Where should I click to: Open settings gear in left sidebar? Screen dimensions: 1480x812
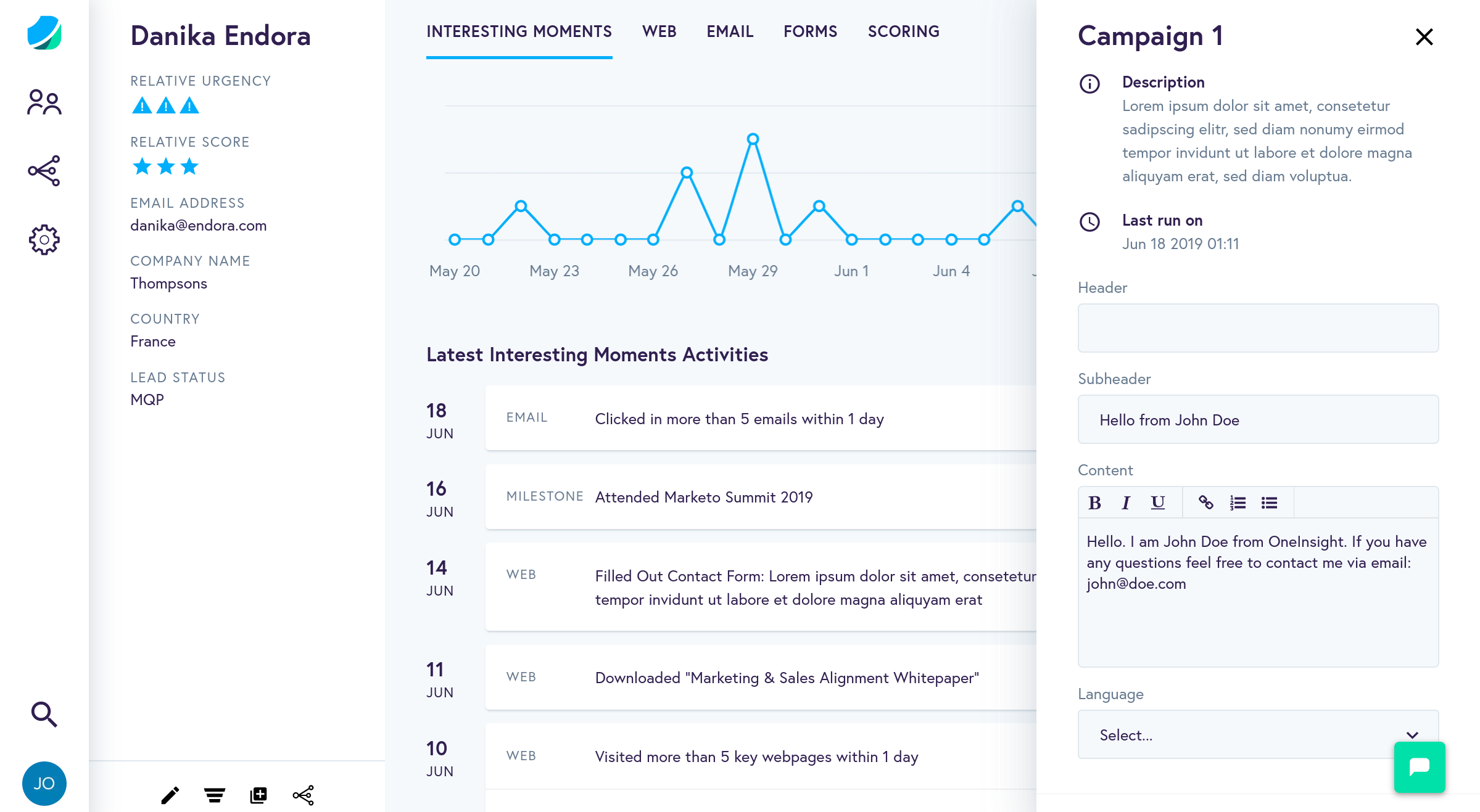coord(44,240)
